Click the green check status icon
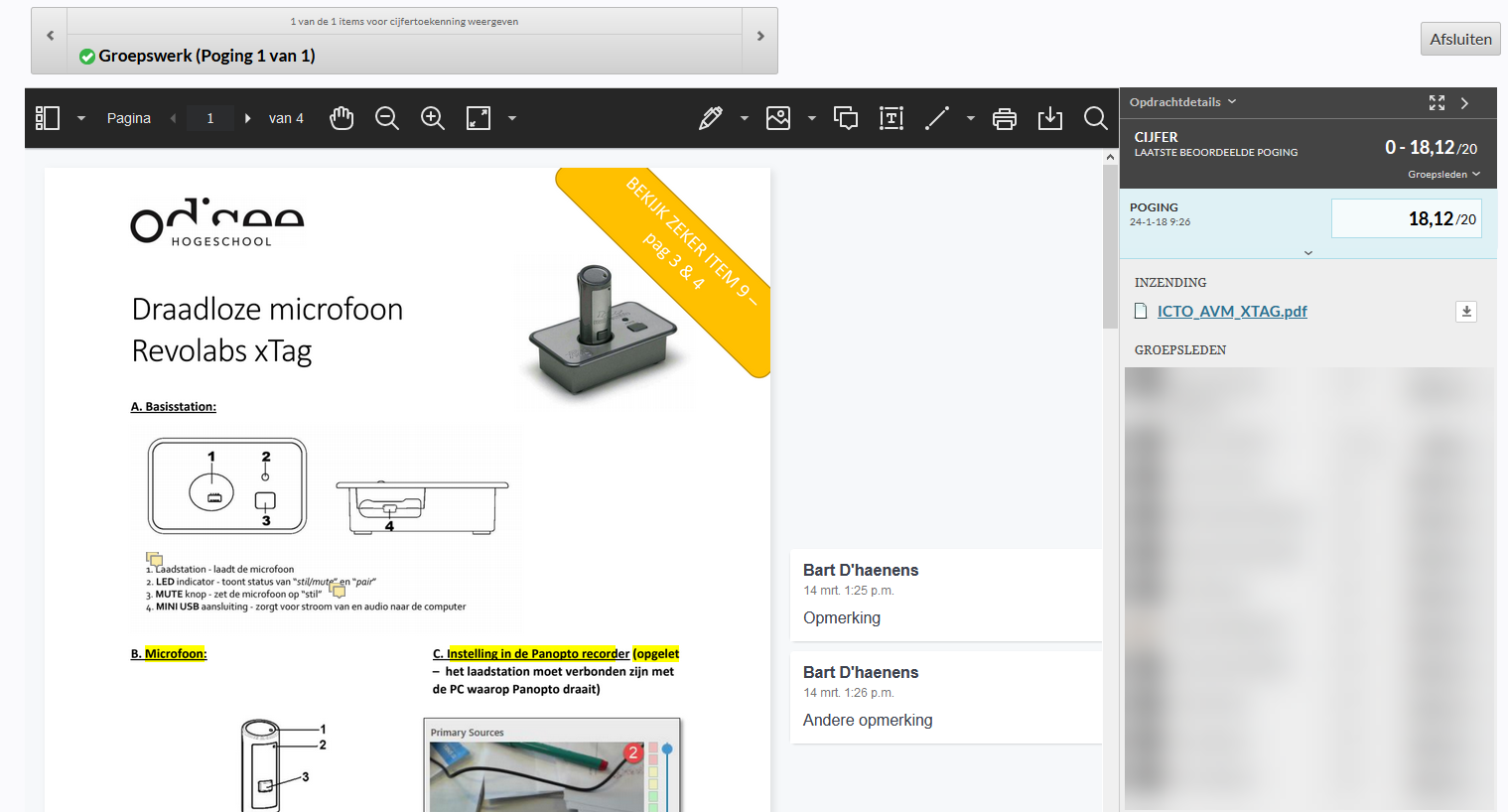The image size is (1508, 812). (87, 57)
